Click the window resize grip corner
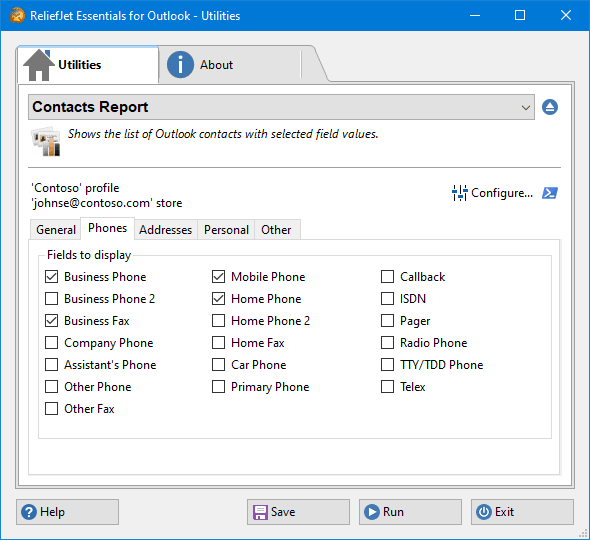This screenshot has height=540, width=590. [583, 533]
